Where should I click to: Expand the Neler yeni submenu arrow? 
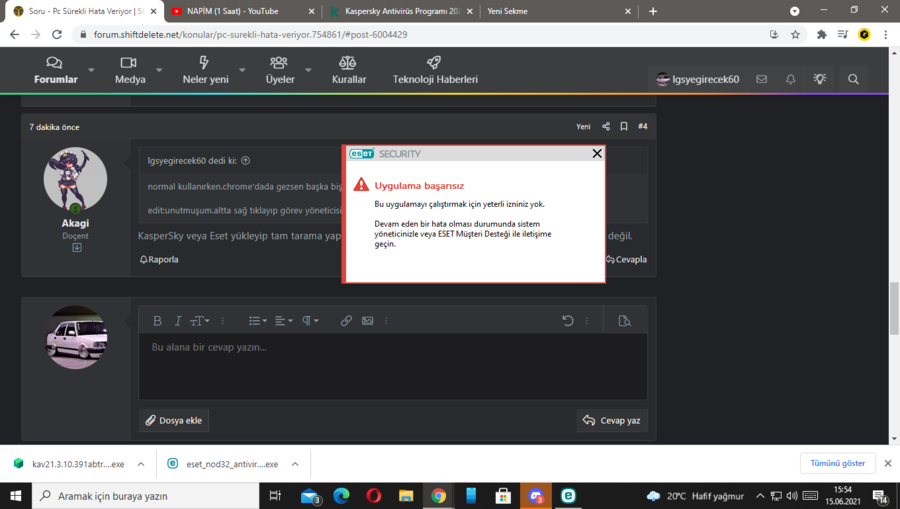(x=242, y=71)
